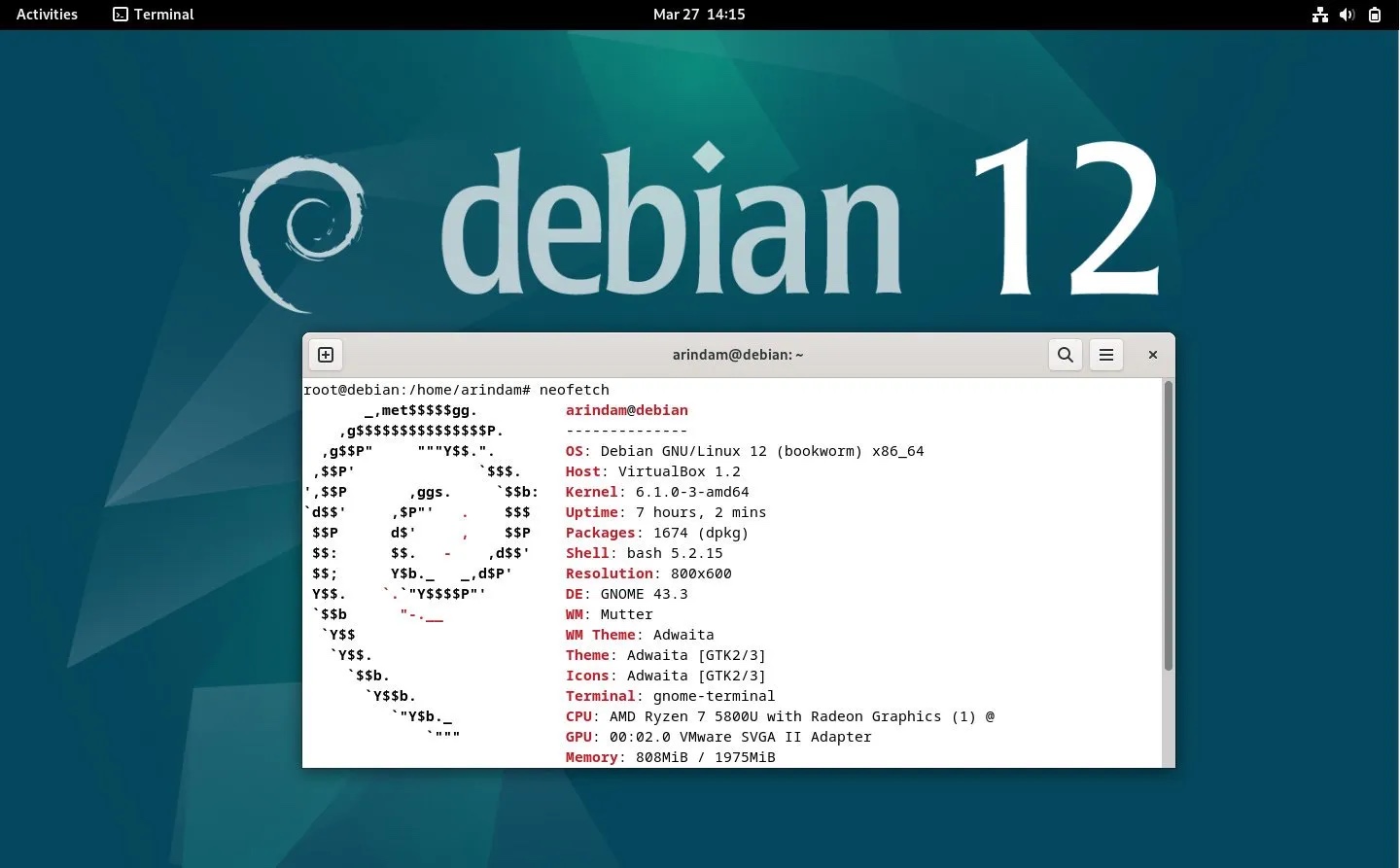Close the terminal window

coord(1152,354)
